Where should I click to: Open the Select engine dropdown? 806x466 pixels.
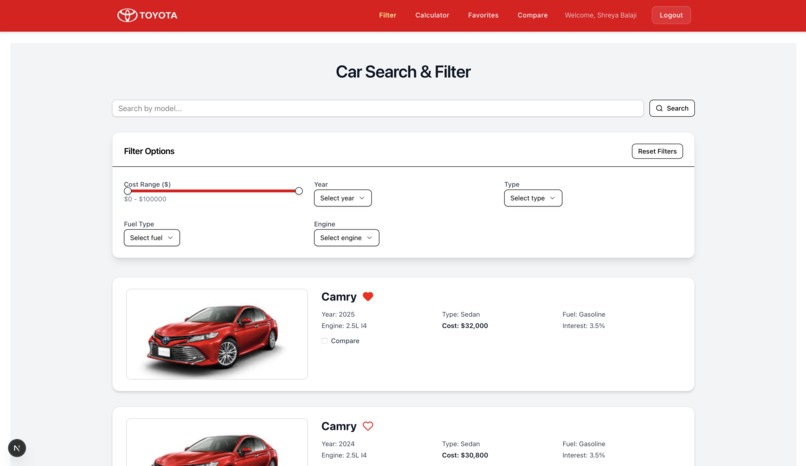click(346, 238)
